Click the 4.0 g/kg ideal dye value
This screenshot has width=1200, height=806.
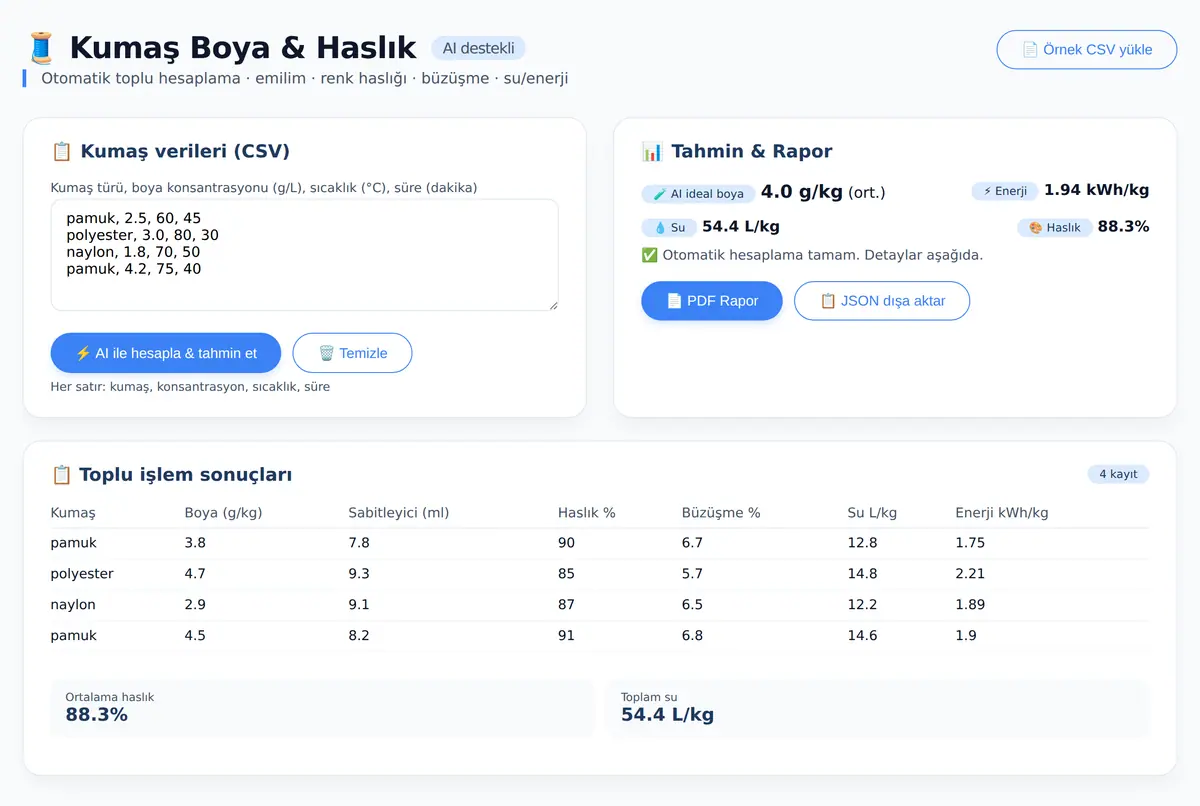[802, 192]
